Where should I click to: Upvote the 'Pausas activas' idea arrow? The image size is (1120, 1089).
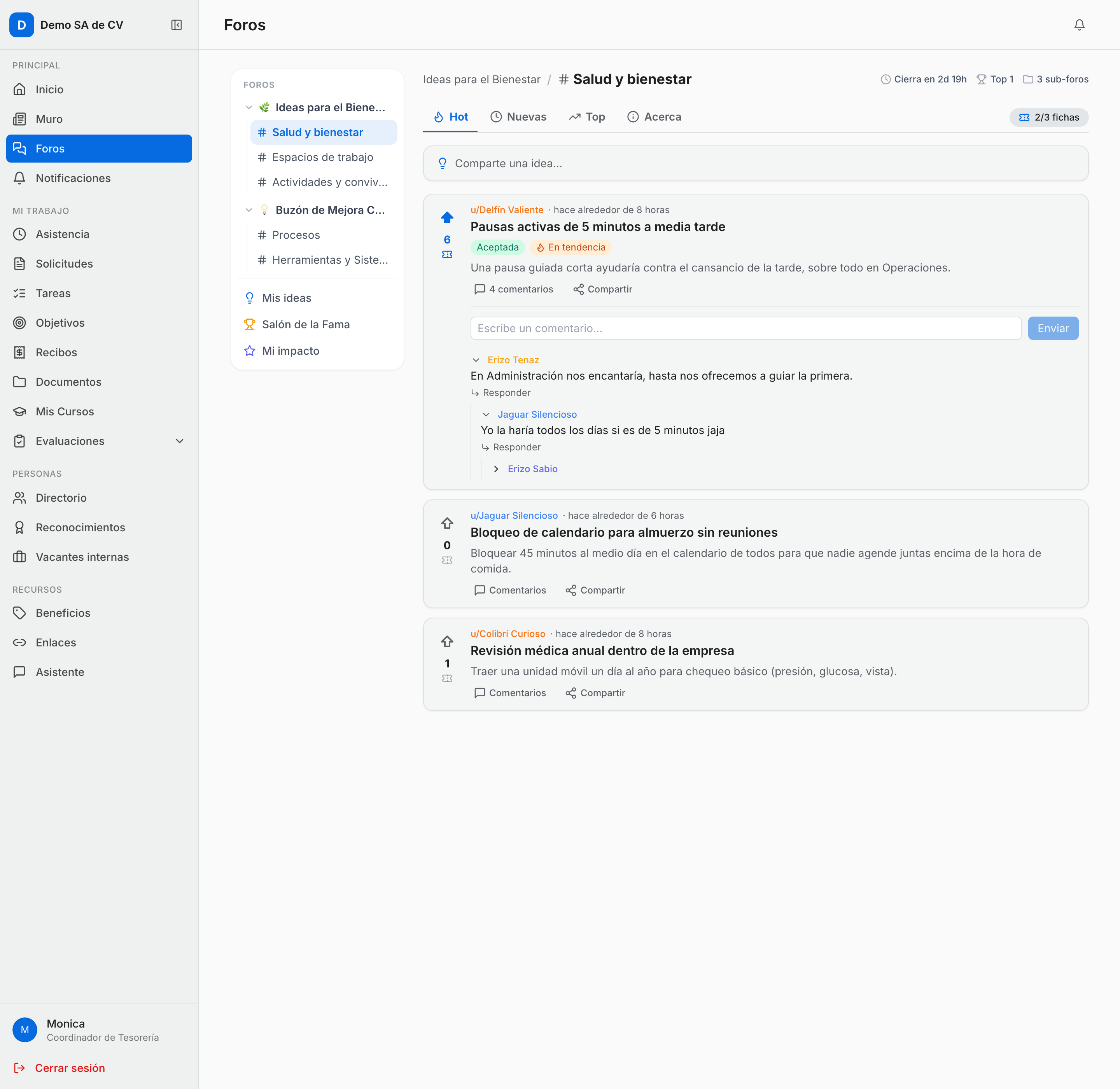(447, 217)
